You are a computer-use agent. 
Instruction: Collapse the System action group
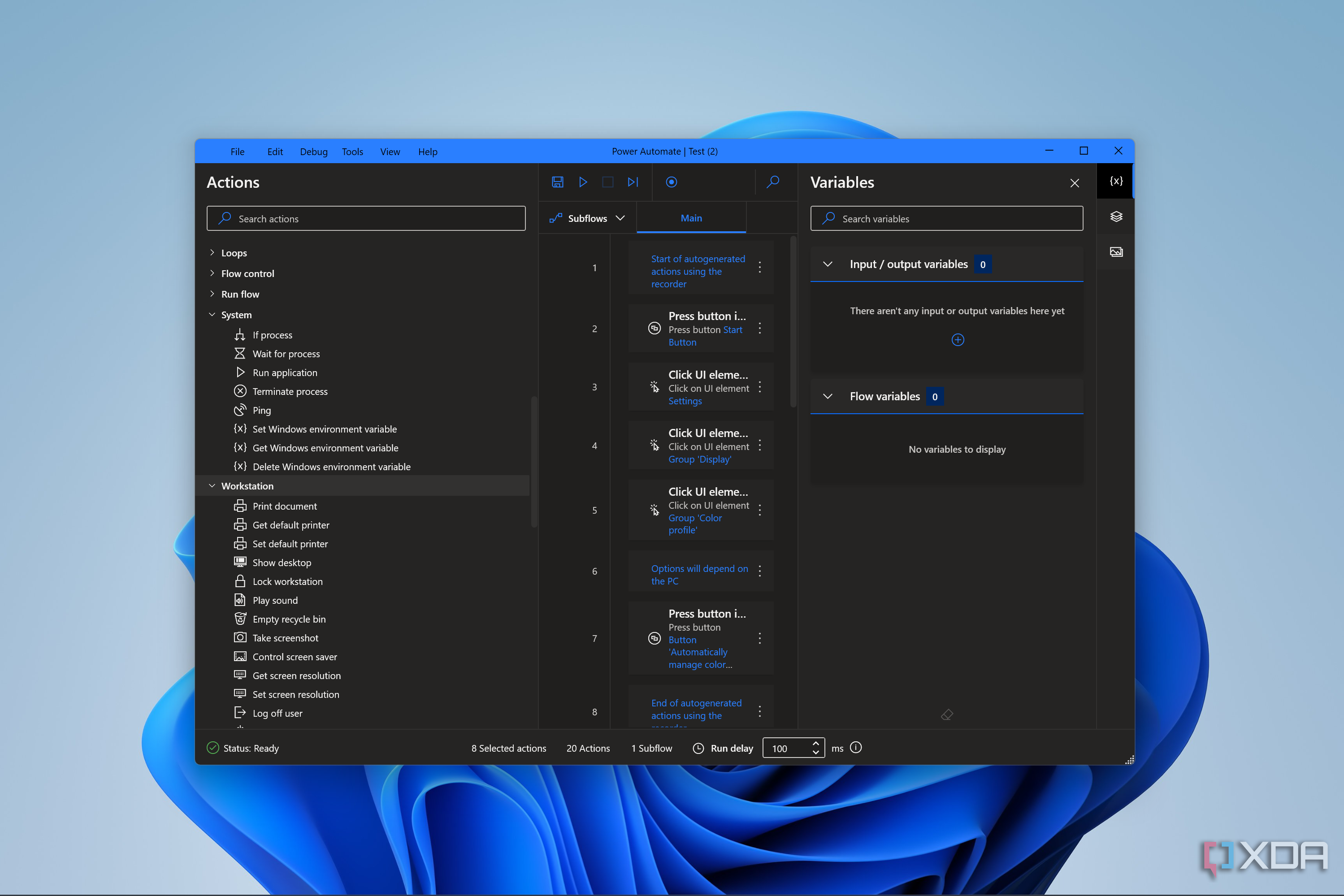coord(212,314)
